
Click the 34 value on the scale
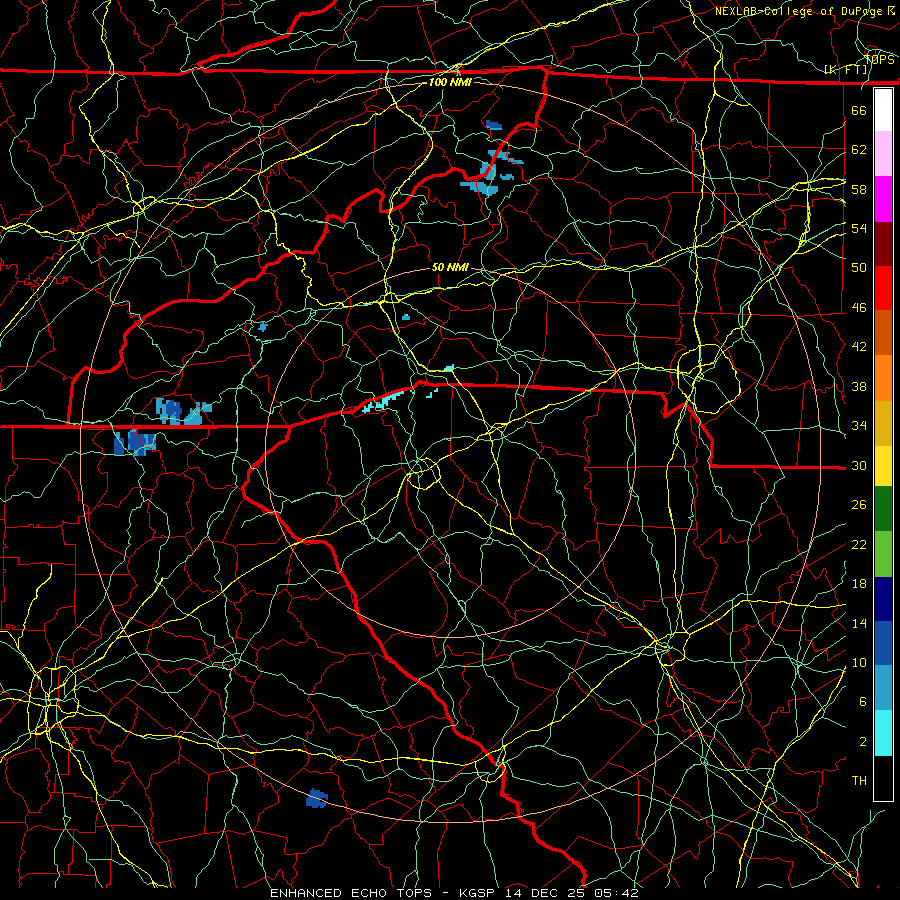pyautogui.click(x=859, y=426)
